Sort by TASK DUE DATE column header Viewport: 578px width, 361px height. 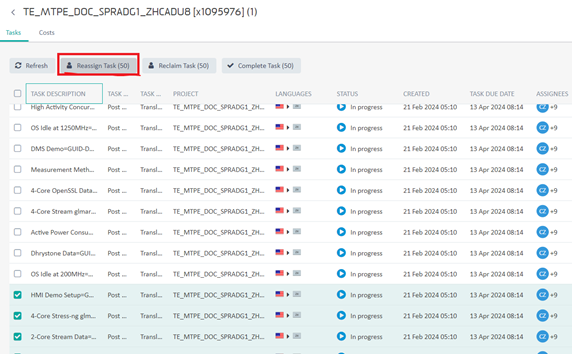point(492,94)
